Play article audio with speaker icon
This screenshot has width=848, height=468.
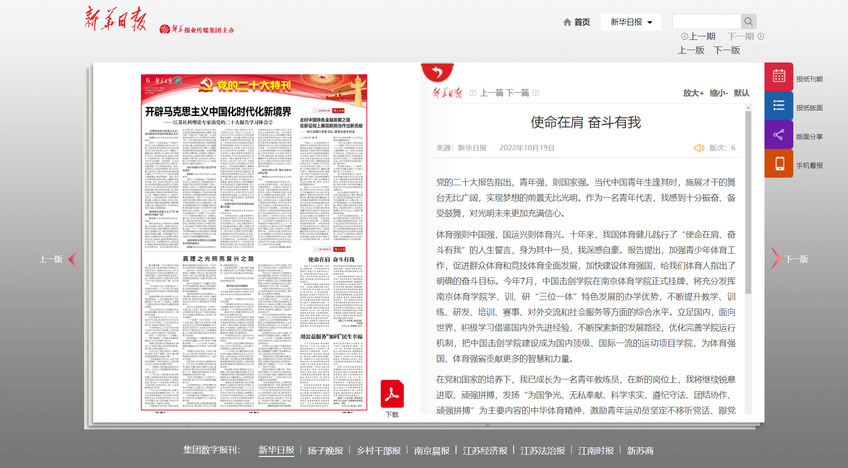(x=699, y=148)
